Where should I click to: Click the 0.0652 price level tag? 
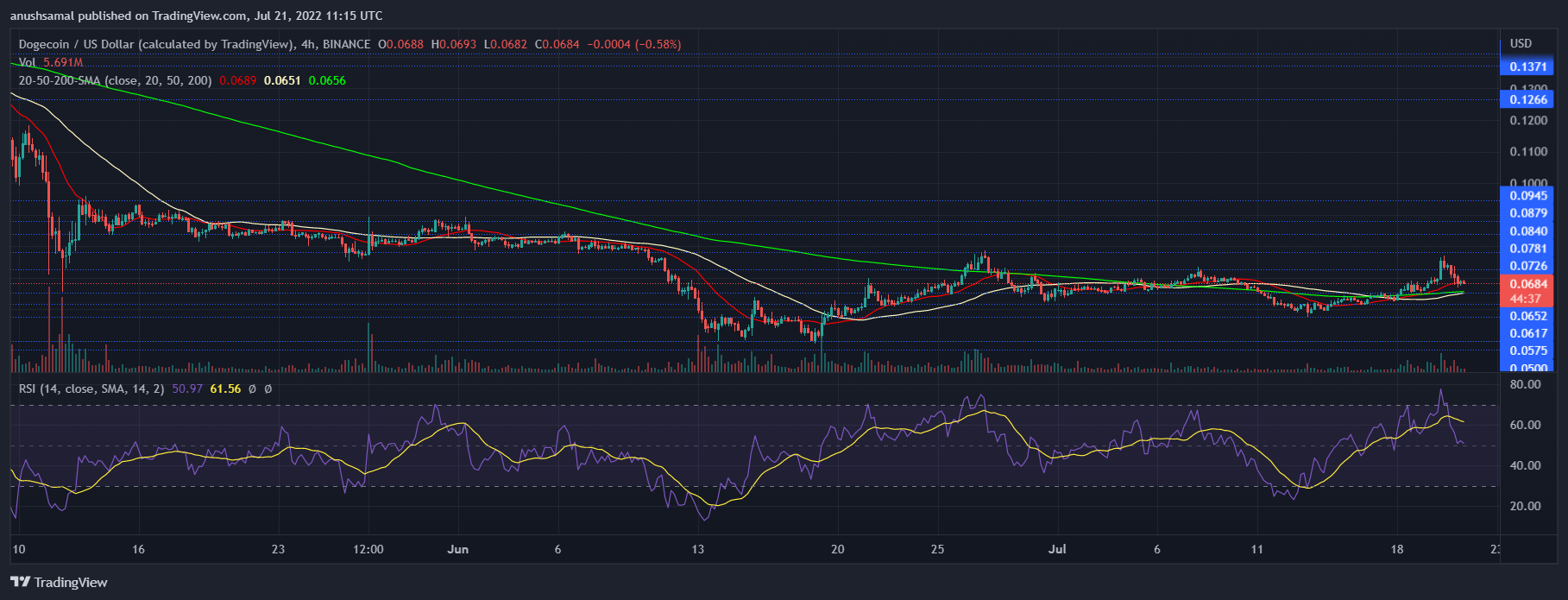1527,316
